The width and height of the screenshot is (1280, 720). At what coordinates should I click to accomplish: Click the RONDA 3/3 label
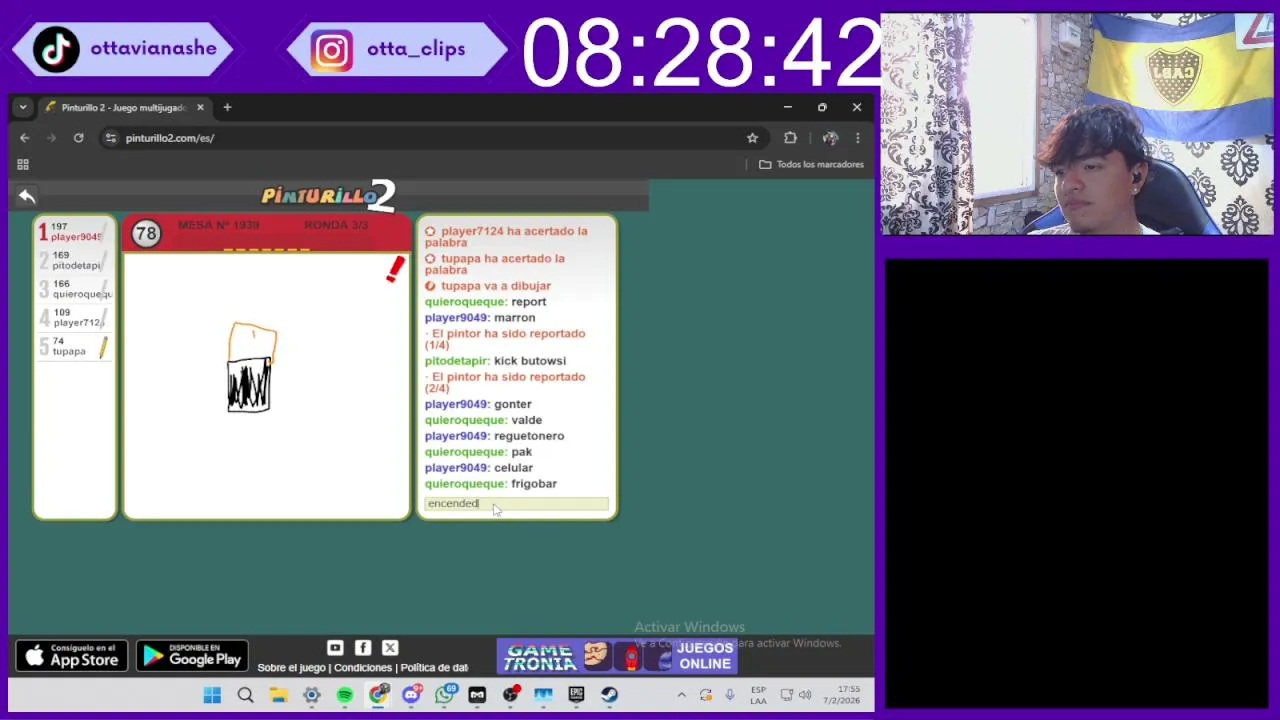tap(336, 225)
